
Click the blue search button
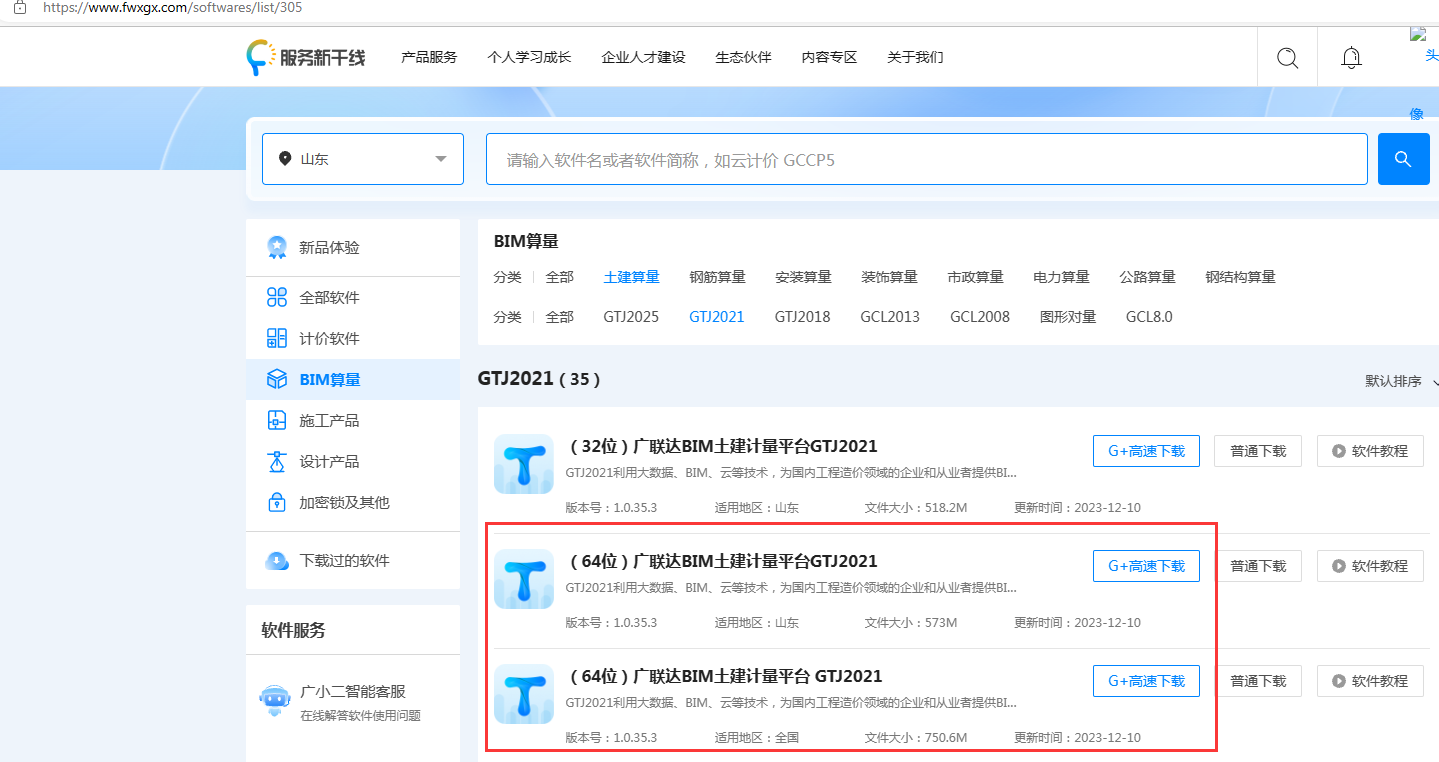point(1403,159)
